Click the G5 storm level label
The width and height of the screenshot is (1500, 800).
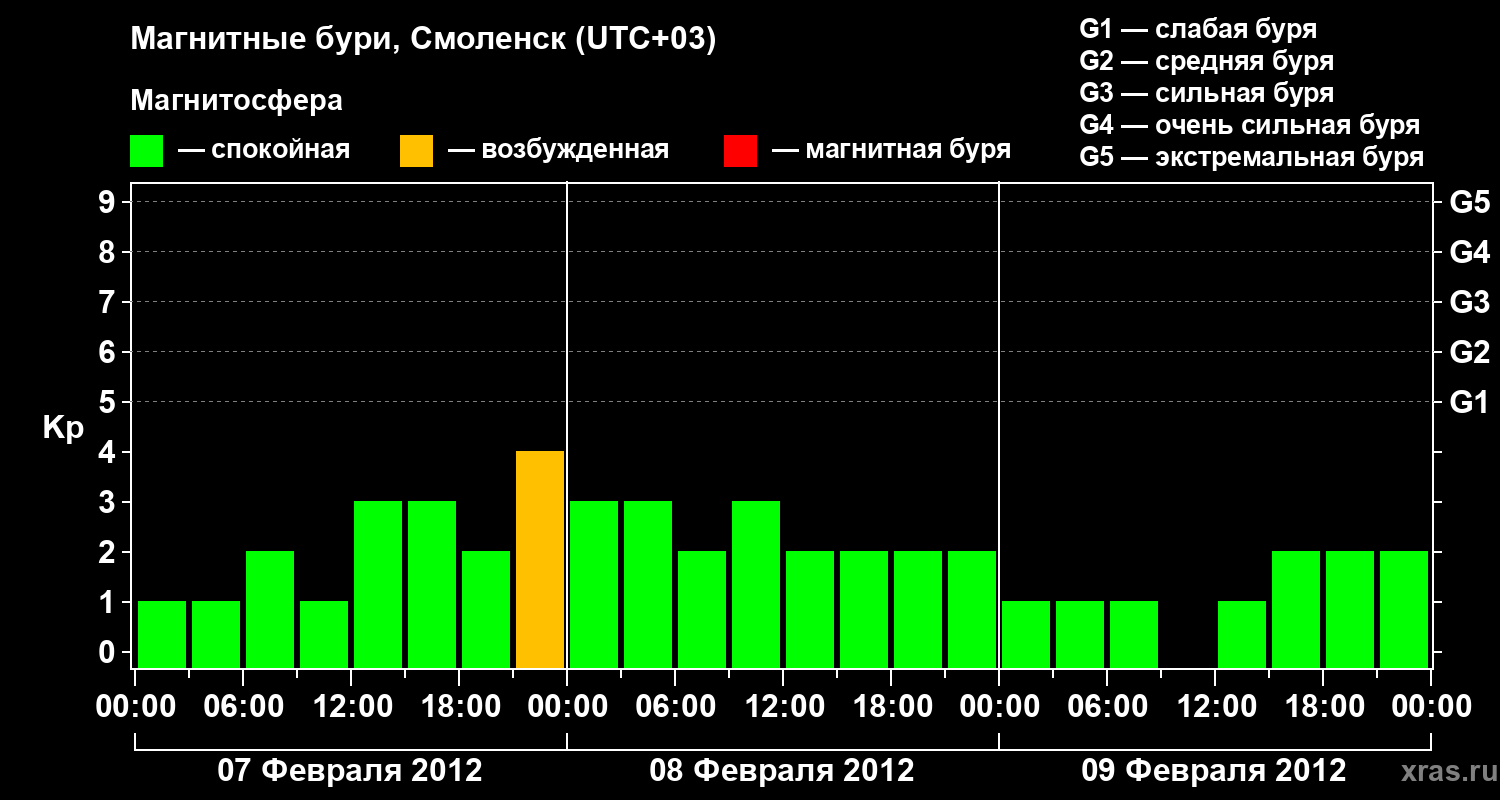(x=1469, y=202)
